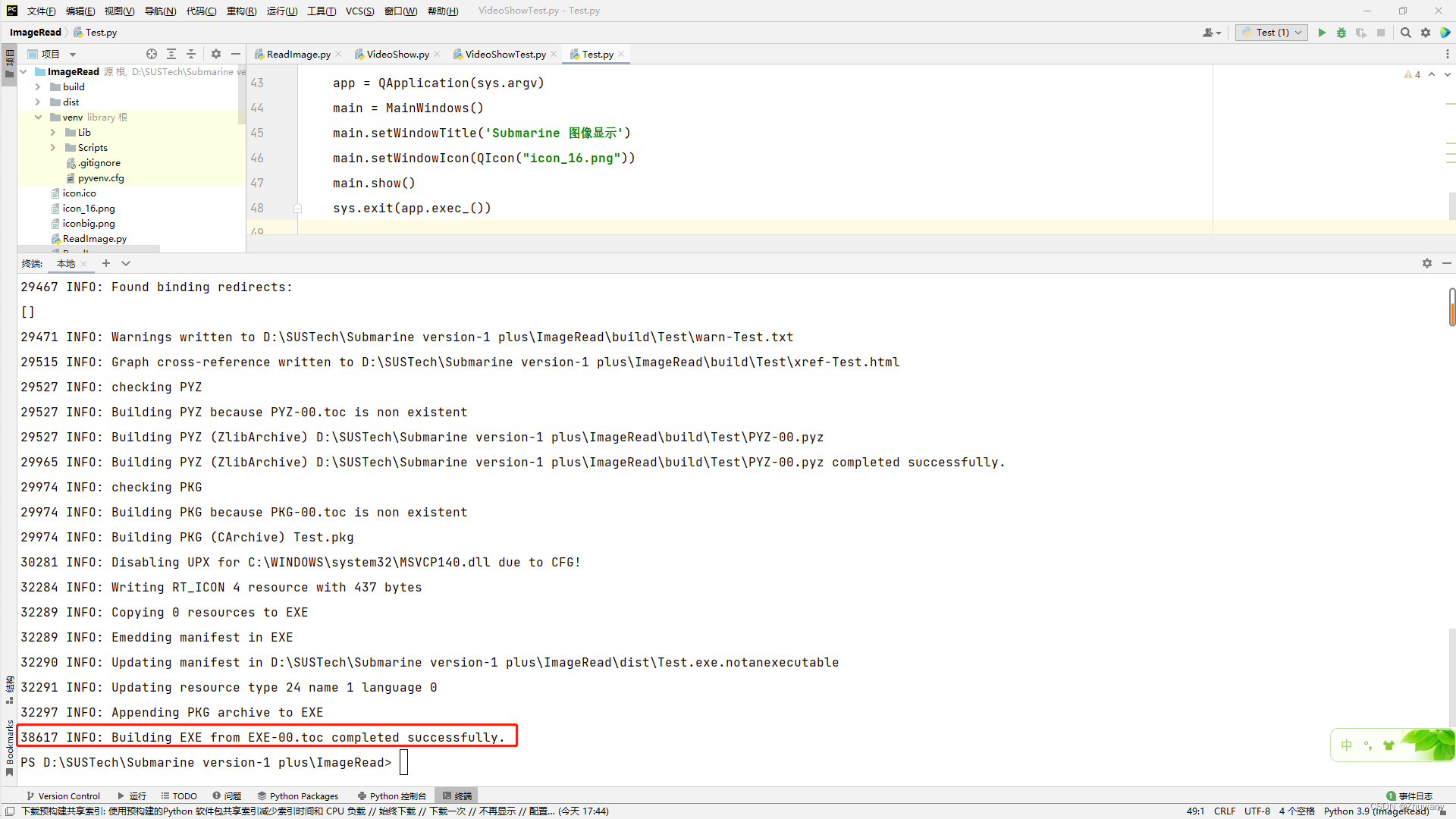Hide the project panel minus icon

[236, 54]
